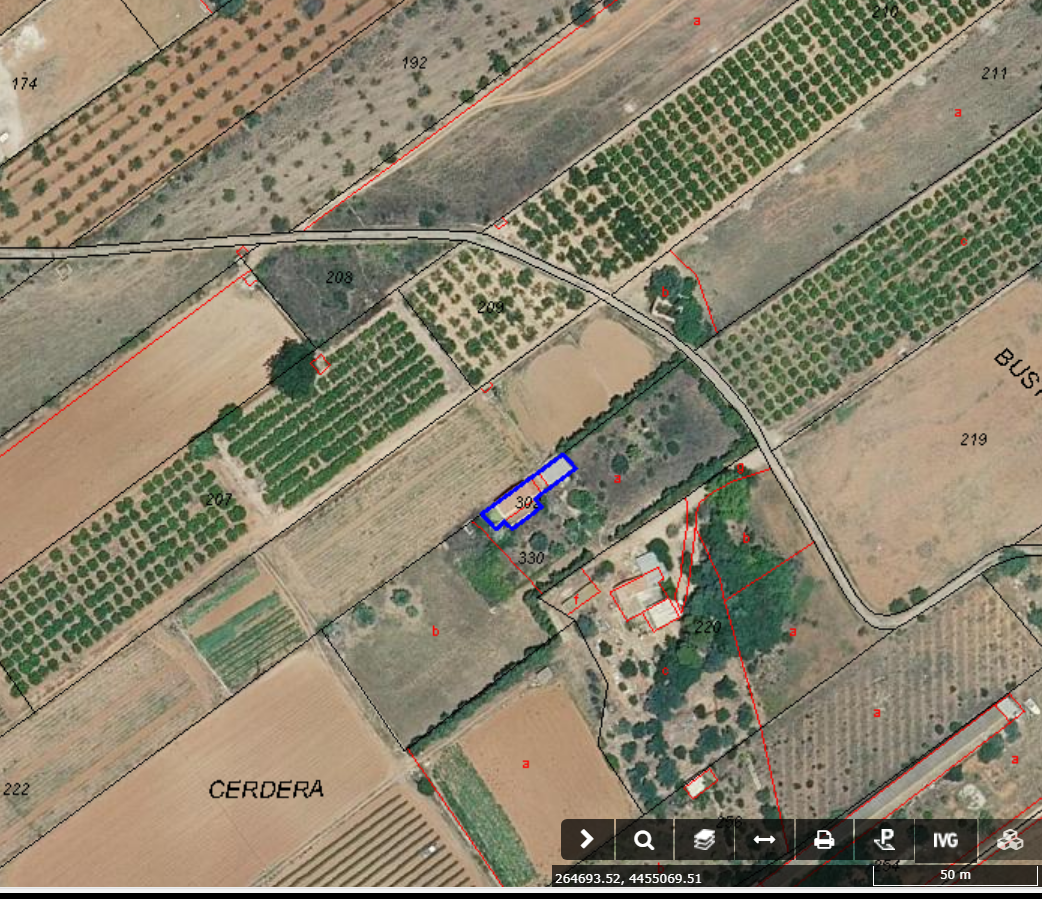Image resolution: width=1042 pixels, height=899 pixels.
Task: Click parcel 211 label in top right
Action: [x=994, y=73]
